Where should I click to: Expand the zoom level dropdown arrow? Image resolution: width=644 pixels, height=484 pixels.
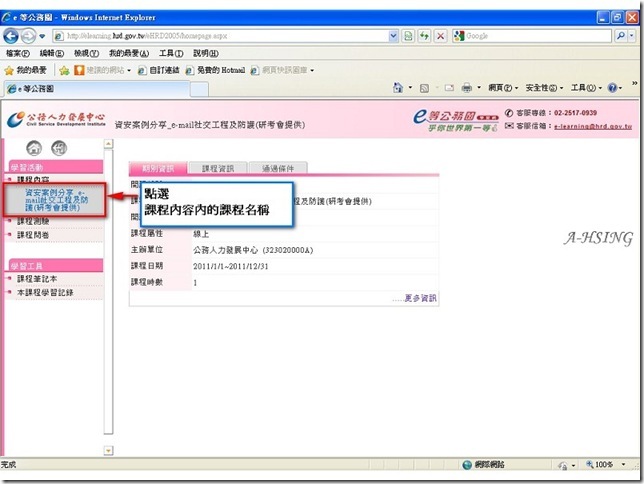[x=623, y=465]
